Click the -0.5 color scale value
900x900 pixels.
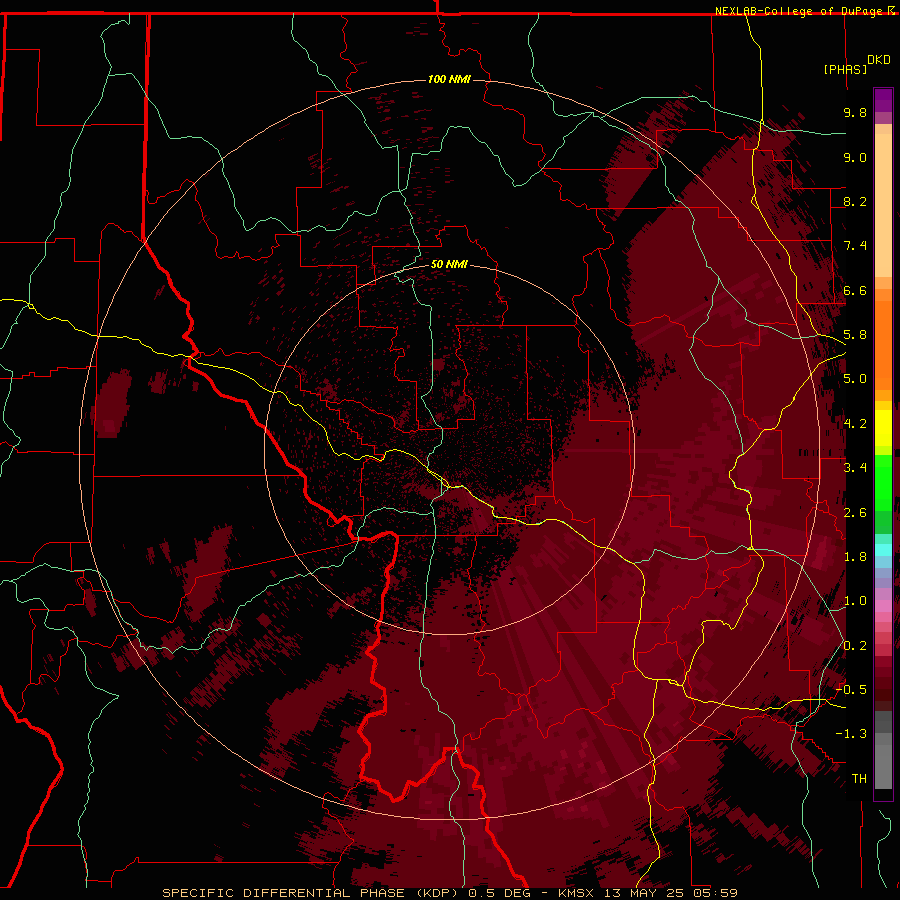851,690
